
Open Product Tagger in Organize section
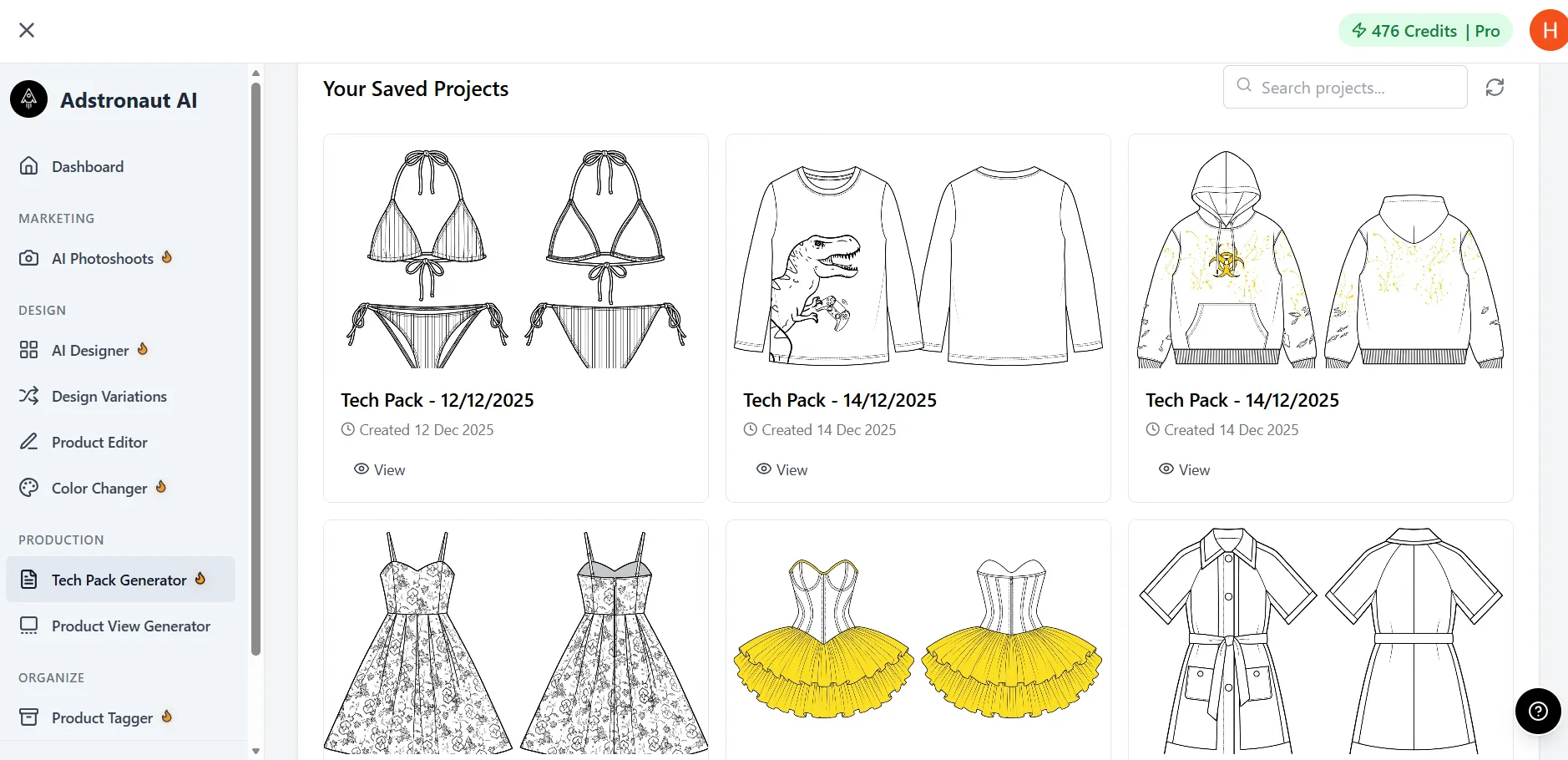tap(102, 718)
